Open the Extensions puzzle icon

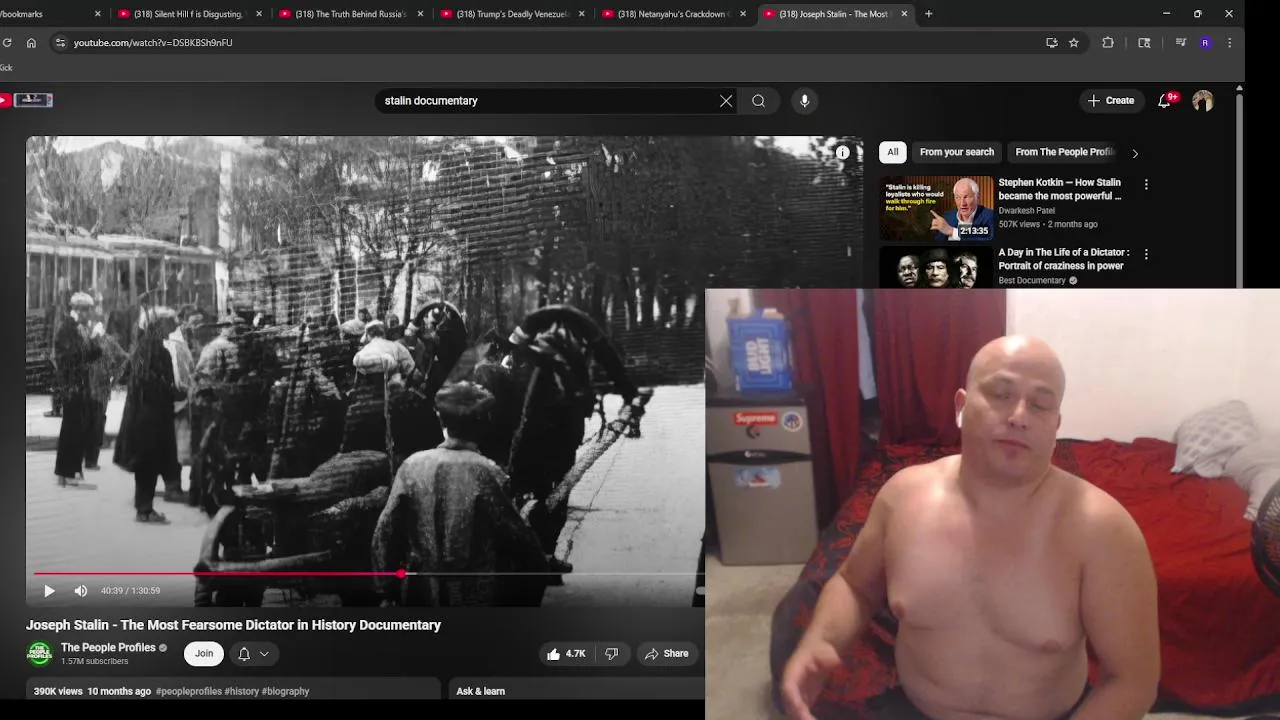[1108, 43]
